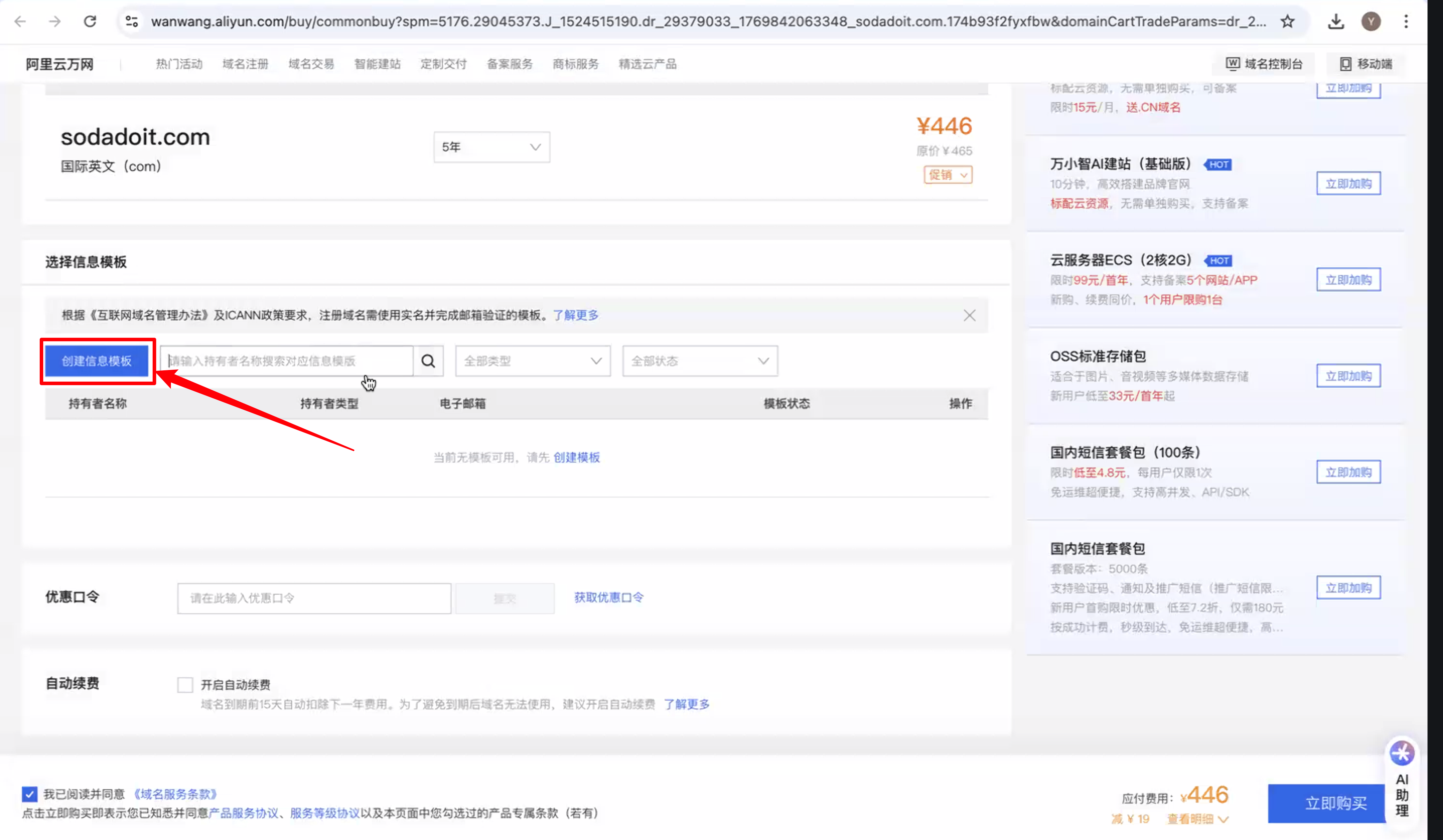Reload the current page
The height and width of the screenshot is (840, 1443).
tap(90, 22)
